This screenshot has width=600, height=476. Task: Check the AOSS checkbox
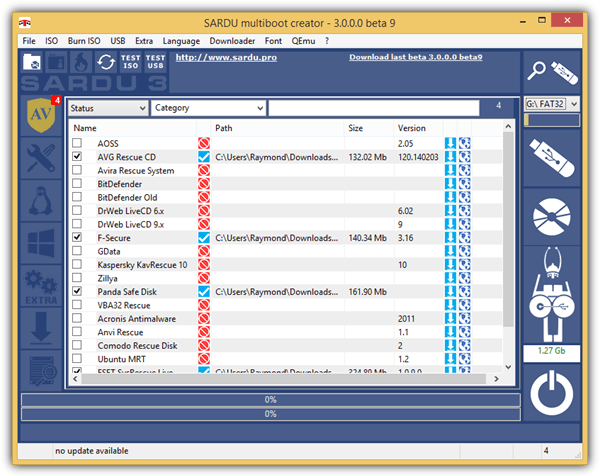tap(77, 143)
